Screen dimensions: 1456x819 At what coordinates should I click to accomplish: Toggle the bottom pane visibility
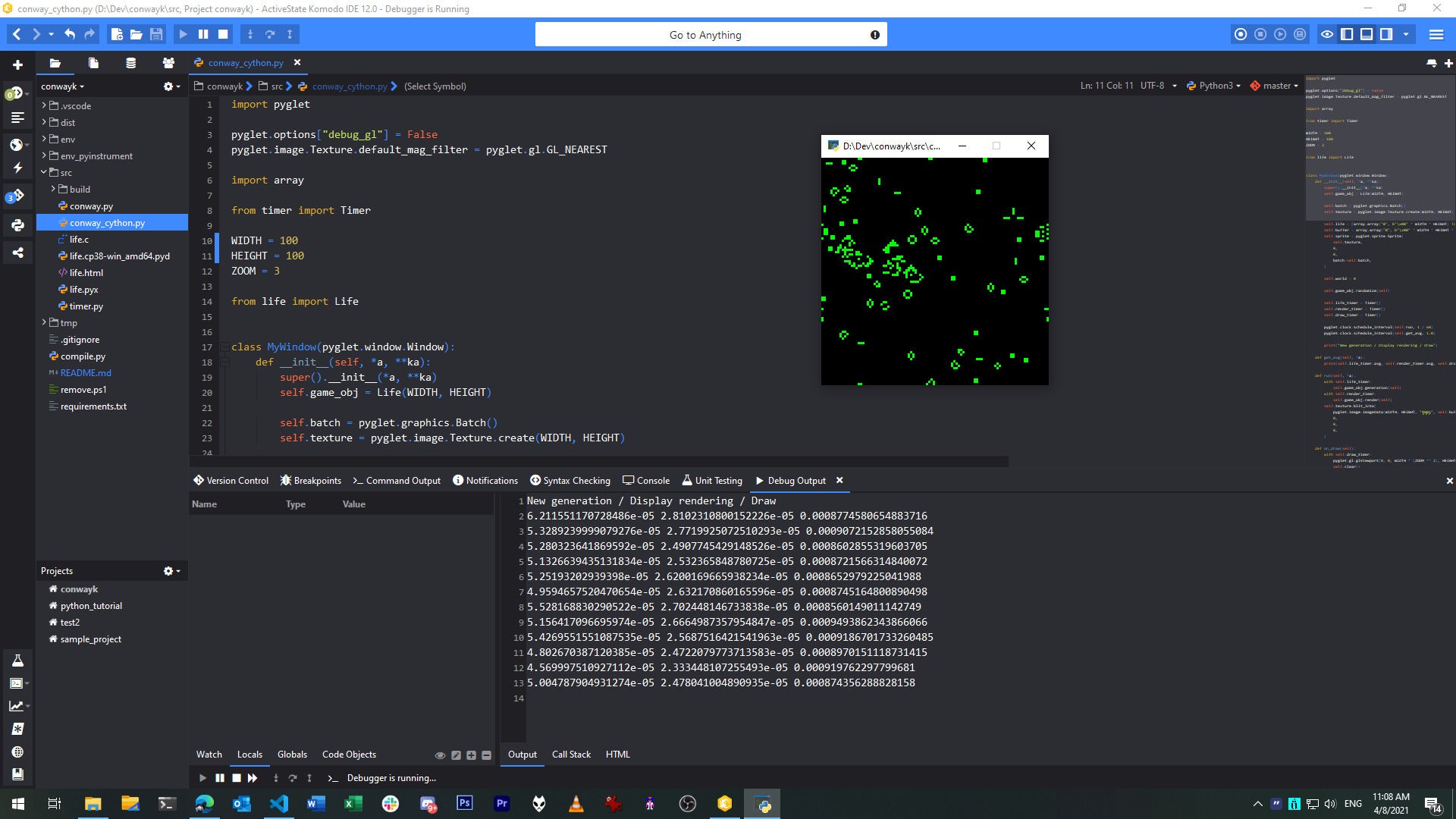point(1367,34)
